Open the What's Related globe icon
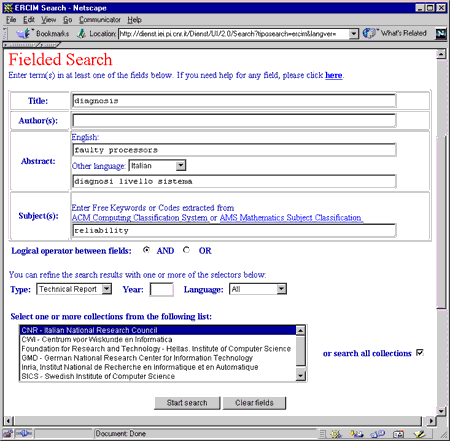The width and height of the screenshot is (450, 441). [369, 33]
